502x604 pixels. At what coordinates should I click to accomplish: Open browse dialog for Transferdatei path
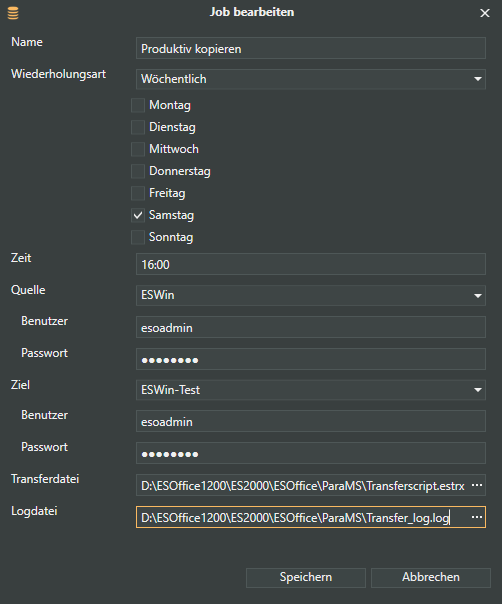point(477,485)
